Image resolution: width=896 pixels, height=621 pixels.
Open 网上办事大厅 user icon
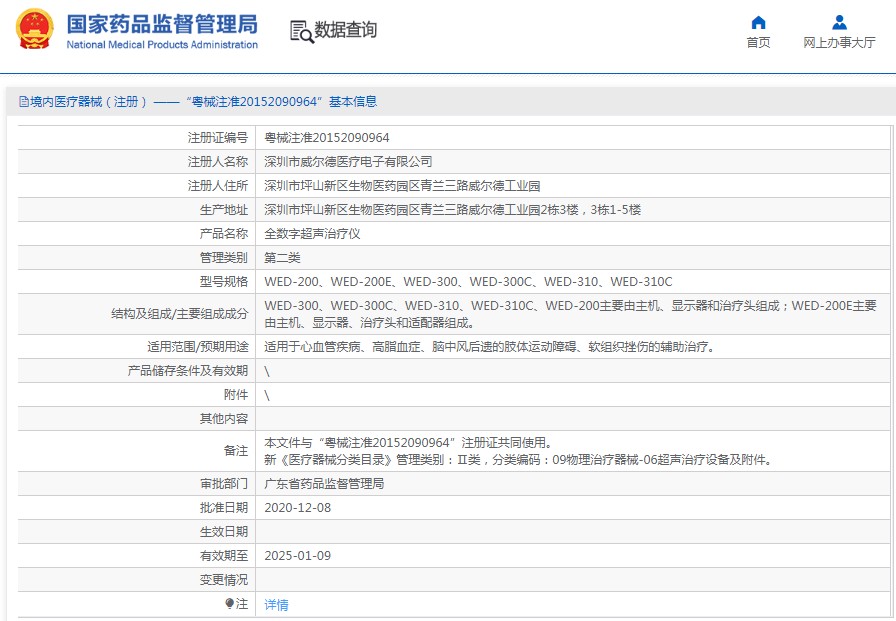839,22
